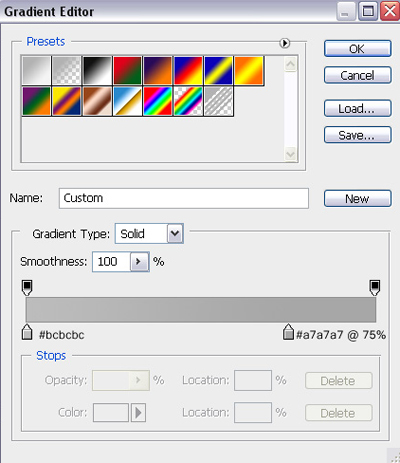The width and height of the screenshot is (400, 463).
Task: Select the left opacity stop above gradient
Action: pyautogui.click(x=27, y=287)
